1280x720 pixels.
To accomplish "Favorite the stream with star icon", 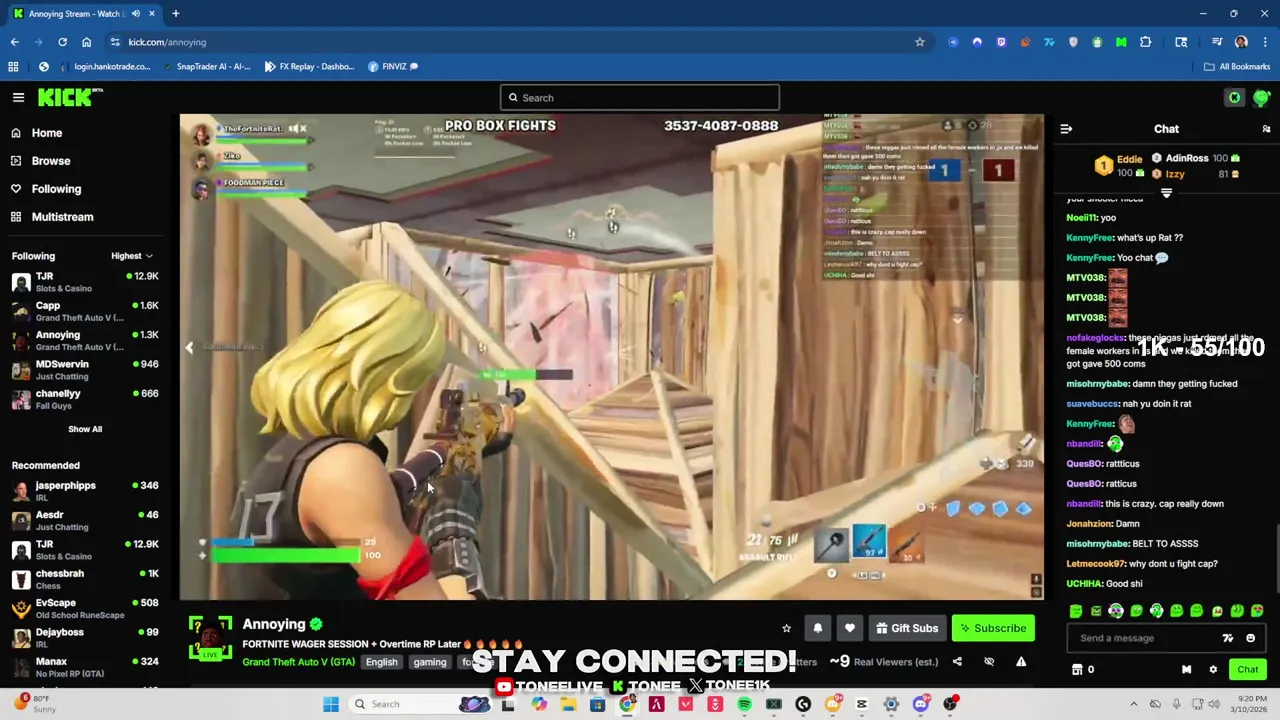I will tap(786, 628).
